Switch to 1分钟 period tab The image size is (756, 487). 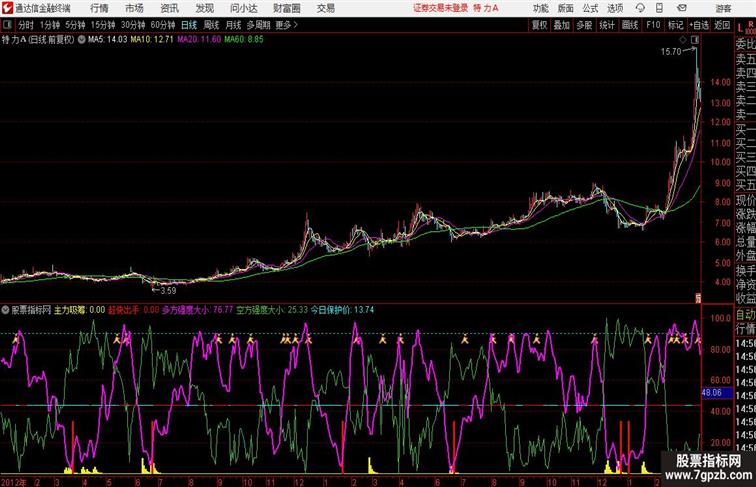coord(50,25)
